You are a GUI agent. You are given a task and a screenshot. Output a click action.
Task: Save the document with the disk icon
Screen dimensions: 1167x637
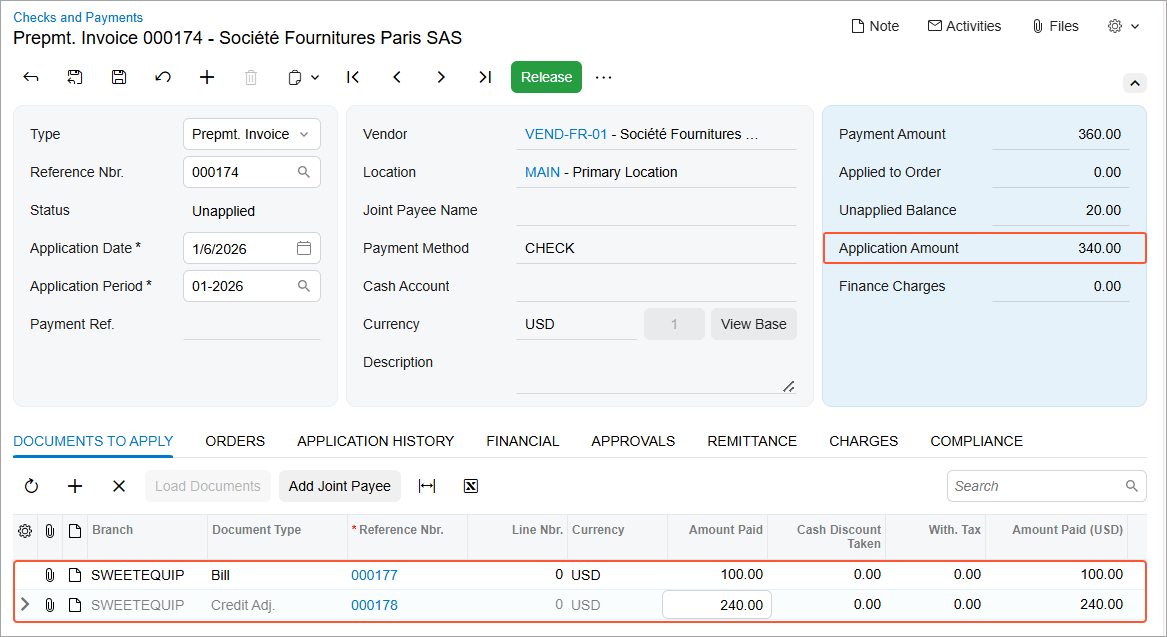[119, 77]
